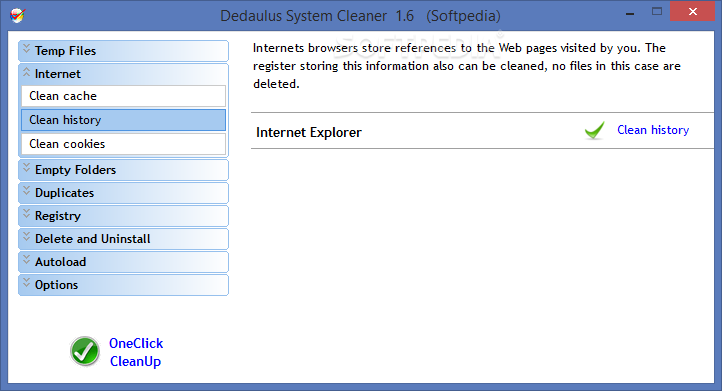This screenshot has height=391, width=722.
Task: Minimize the Dedaulus System Cleaner window
Action: coord(630,13)
